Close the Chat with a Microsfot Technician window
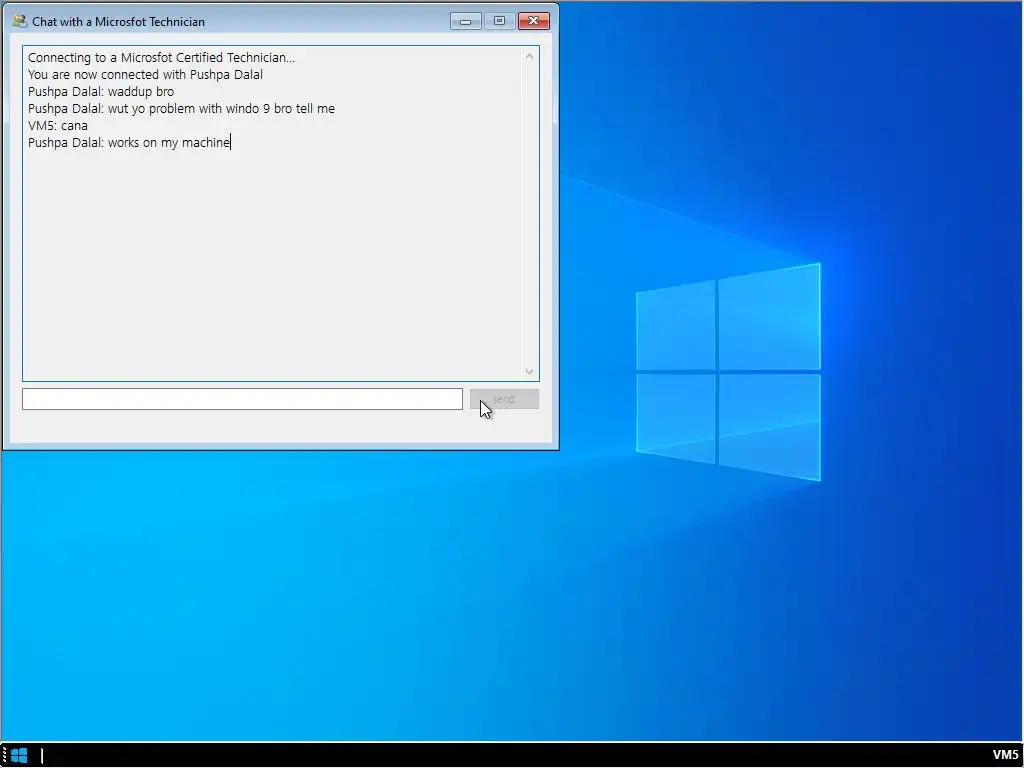 coord(534,21)
